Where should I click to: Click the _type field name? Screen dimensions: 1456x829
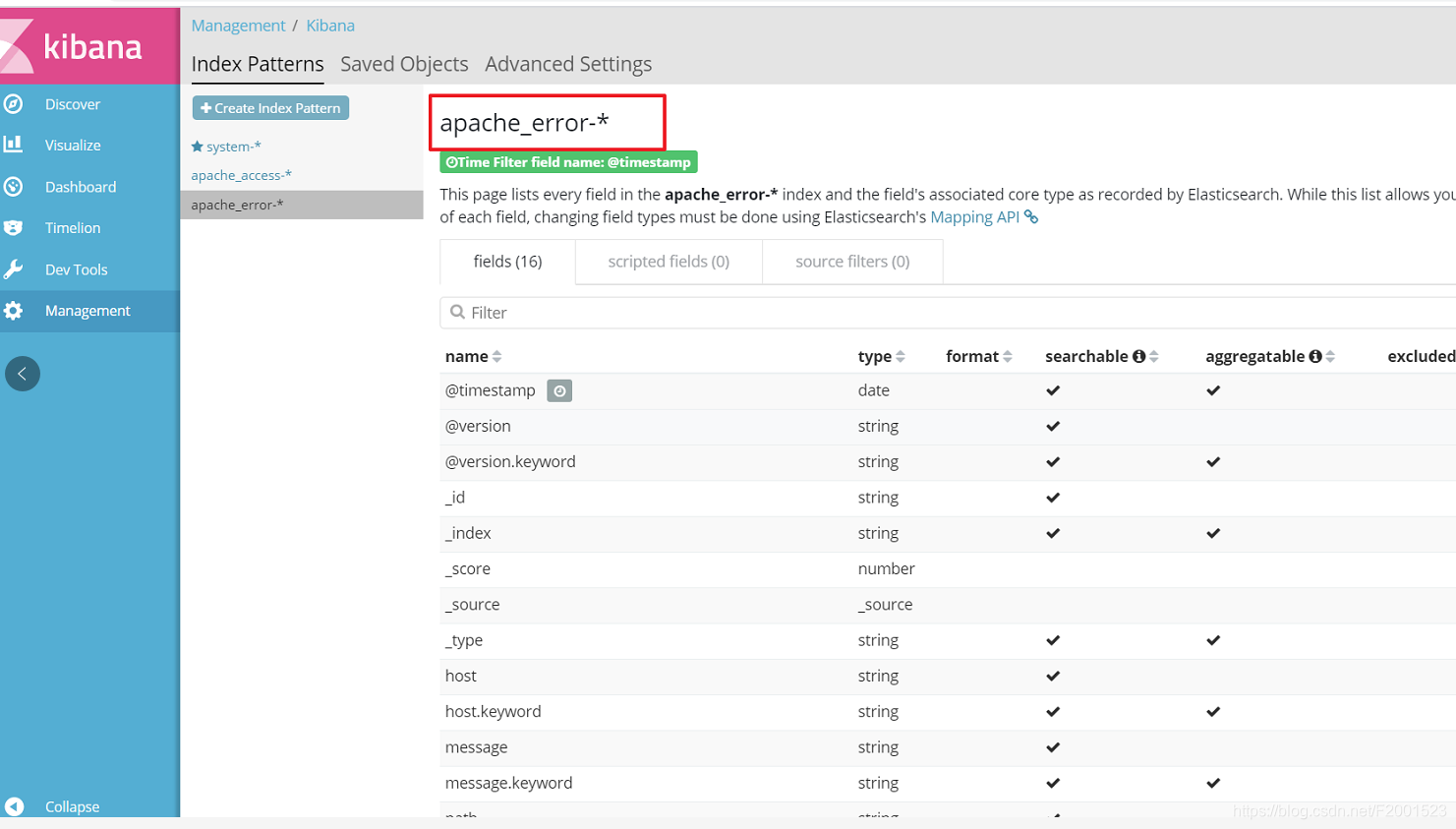[x=464, y=640]
